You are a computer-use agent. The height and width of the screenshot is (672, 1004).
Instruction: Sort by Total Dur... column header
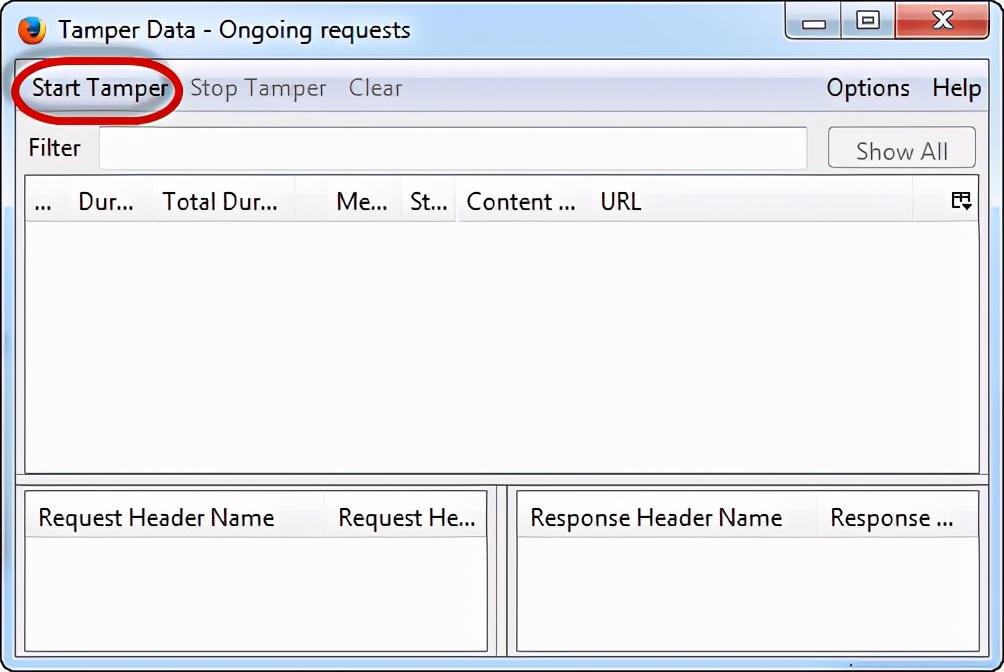coord(220,201)
